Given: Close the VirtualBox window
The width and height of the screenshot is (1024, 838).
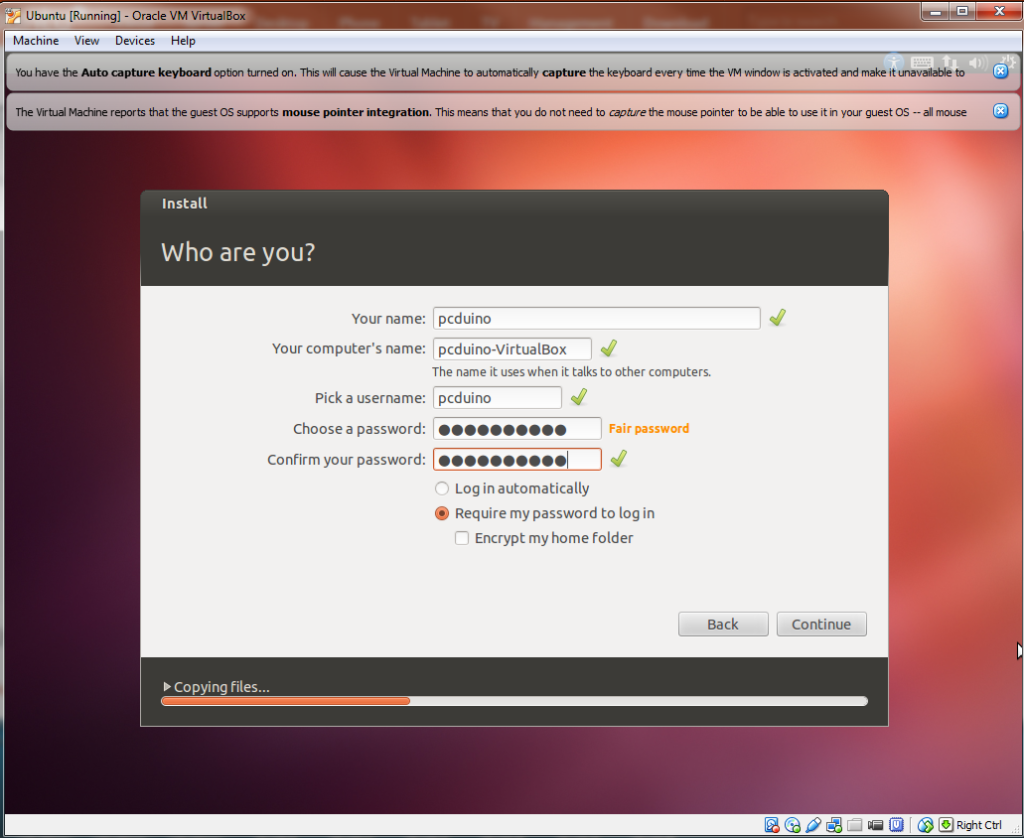Looking at the screenshot, I should [x=999, y=12].
